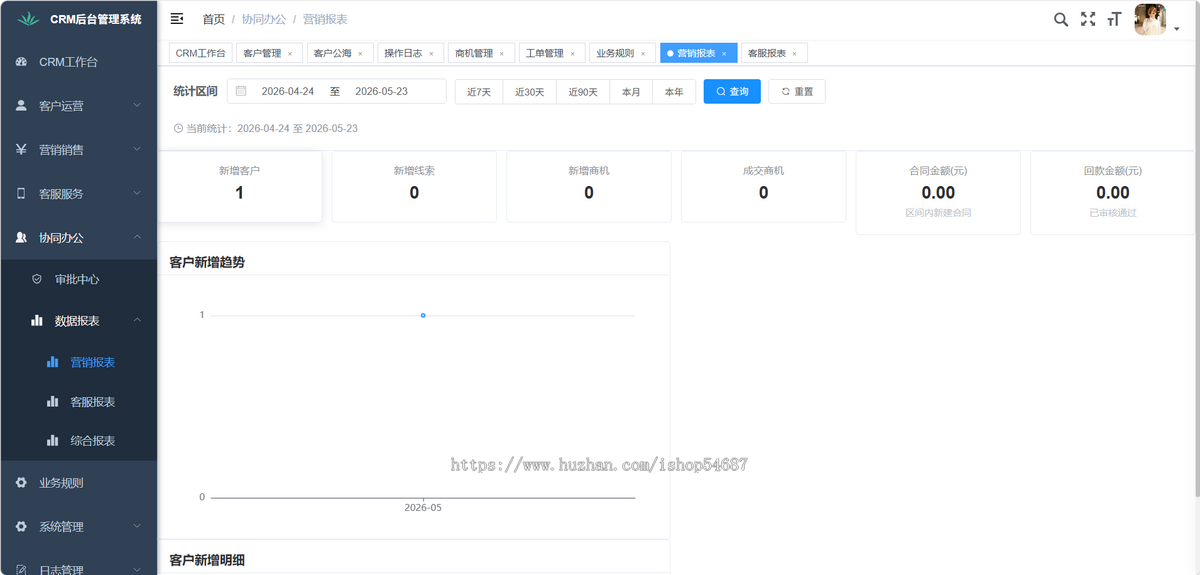Open the font size icon
The image size is (1200, 575).
(x=1114, y=19)
